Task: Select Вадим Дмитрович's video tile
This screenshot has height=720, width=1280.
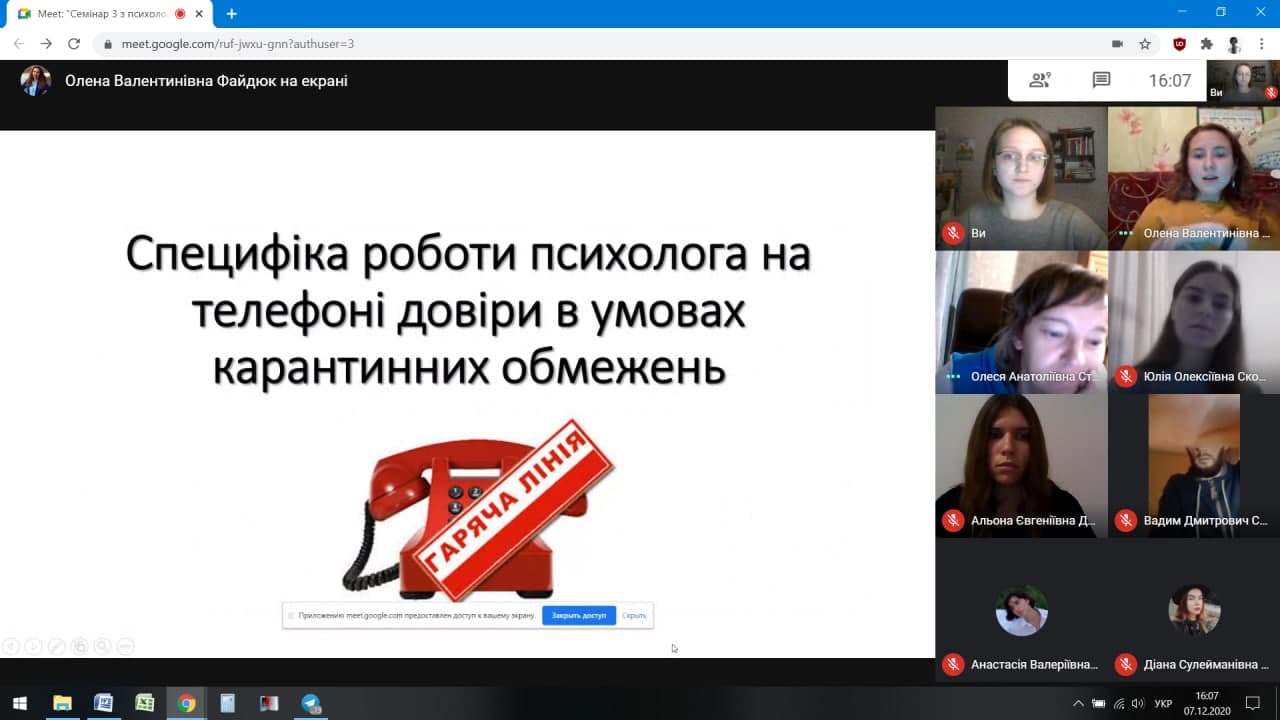Action: pos(1194,466)
